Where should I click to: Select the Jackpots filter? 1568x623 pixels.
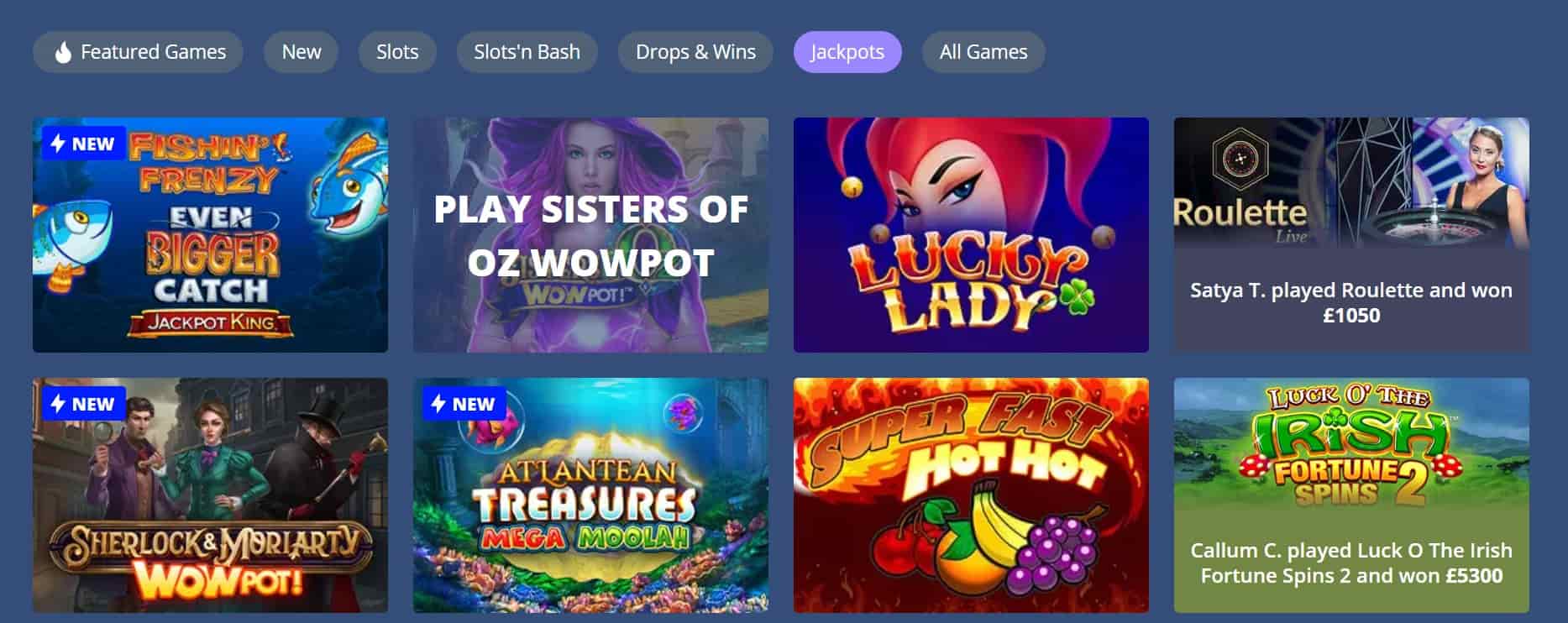tap(847, 52)
